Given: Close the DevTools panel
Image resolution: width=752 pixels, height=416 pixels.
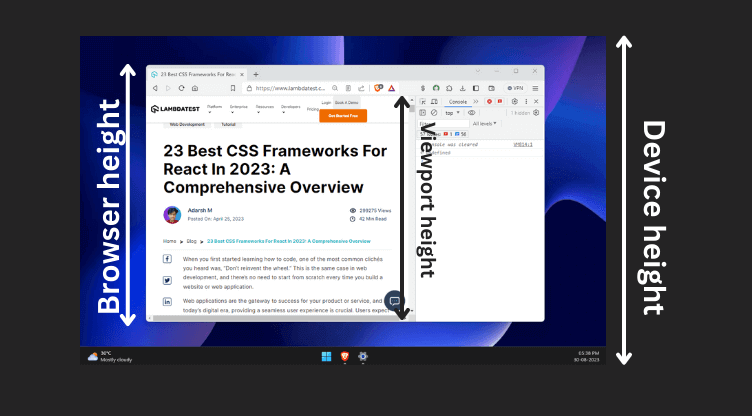Looking at the screenshot, I should (x=536, y=102).
